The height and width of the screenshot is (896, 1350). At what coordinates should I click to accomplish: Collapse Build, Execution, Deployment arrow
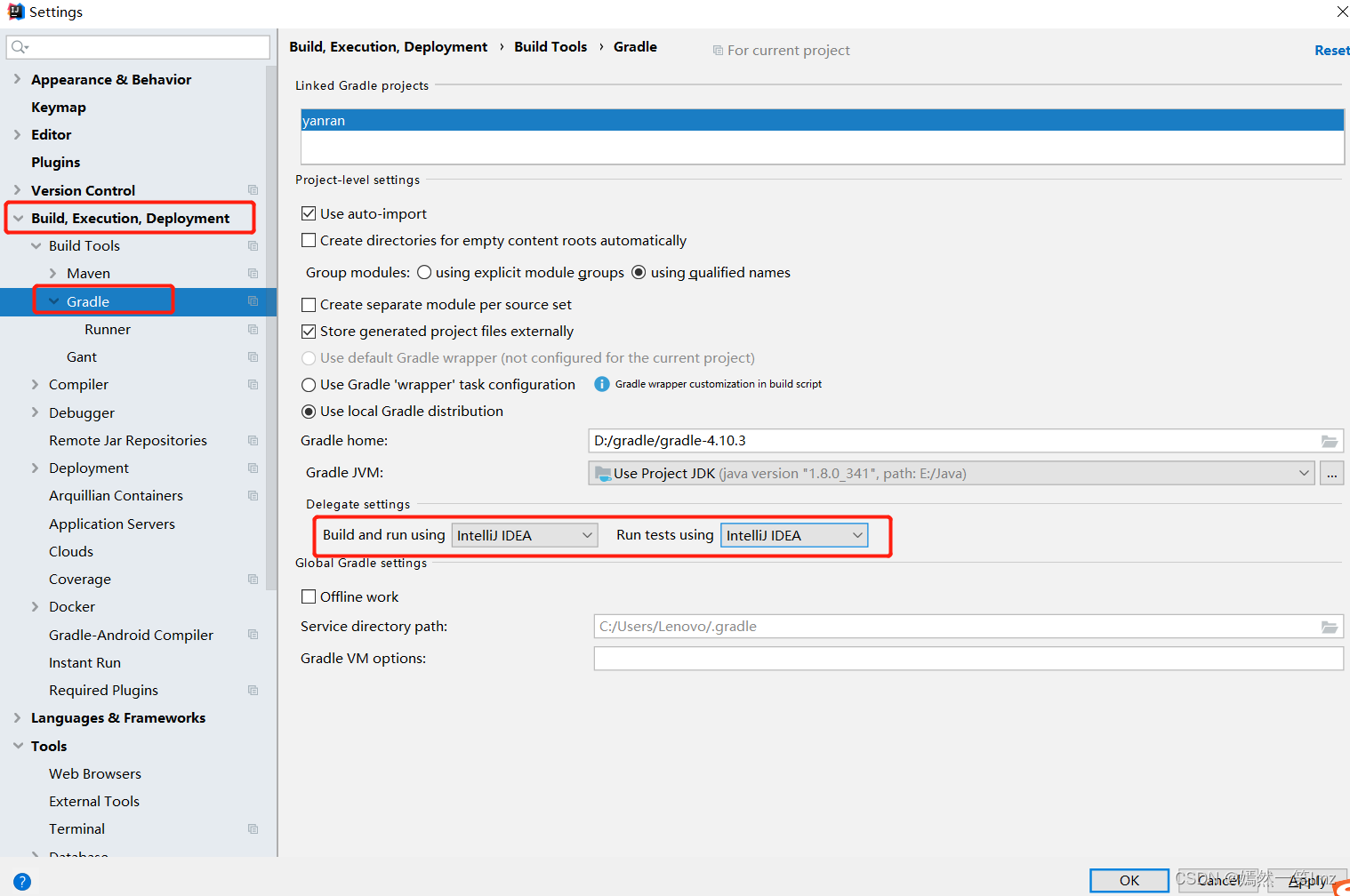pos(18,218)
